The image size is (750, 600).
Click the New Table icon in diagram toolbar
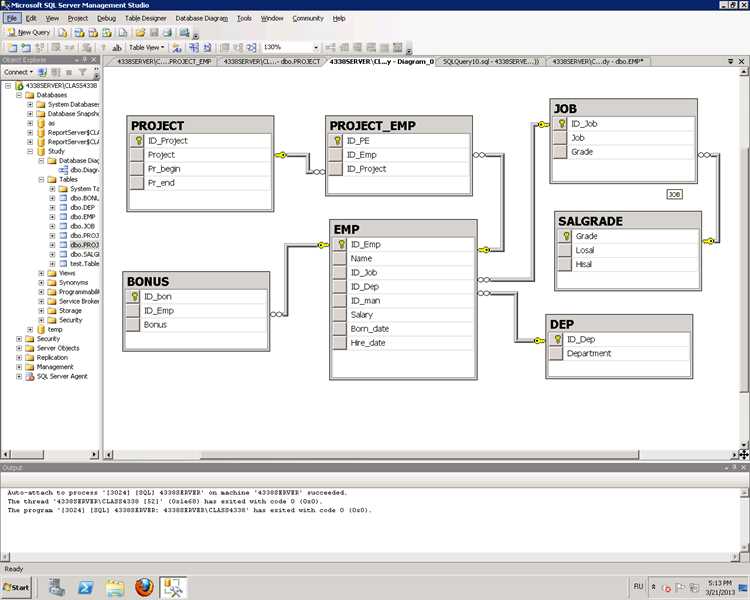(x=12, y=47)
